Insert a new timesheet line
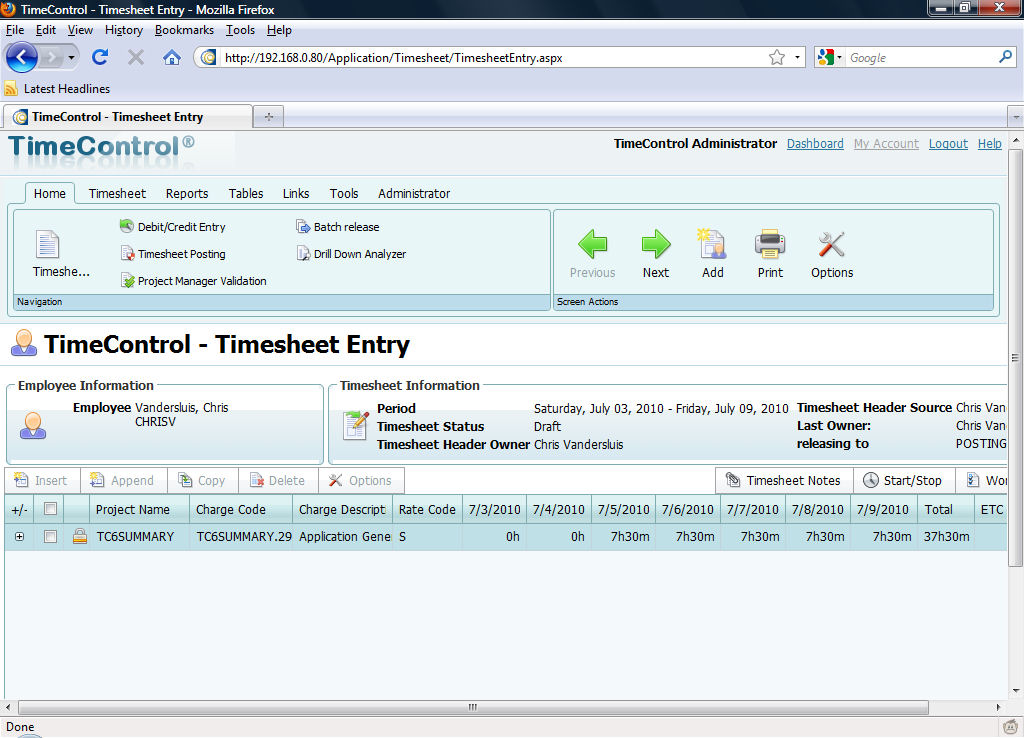This screenshot has width=1024, height=738. (x=42, y=481)
